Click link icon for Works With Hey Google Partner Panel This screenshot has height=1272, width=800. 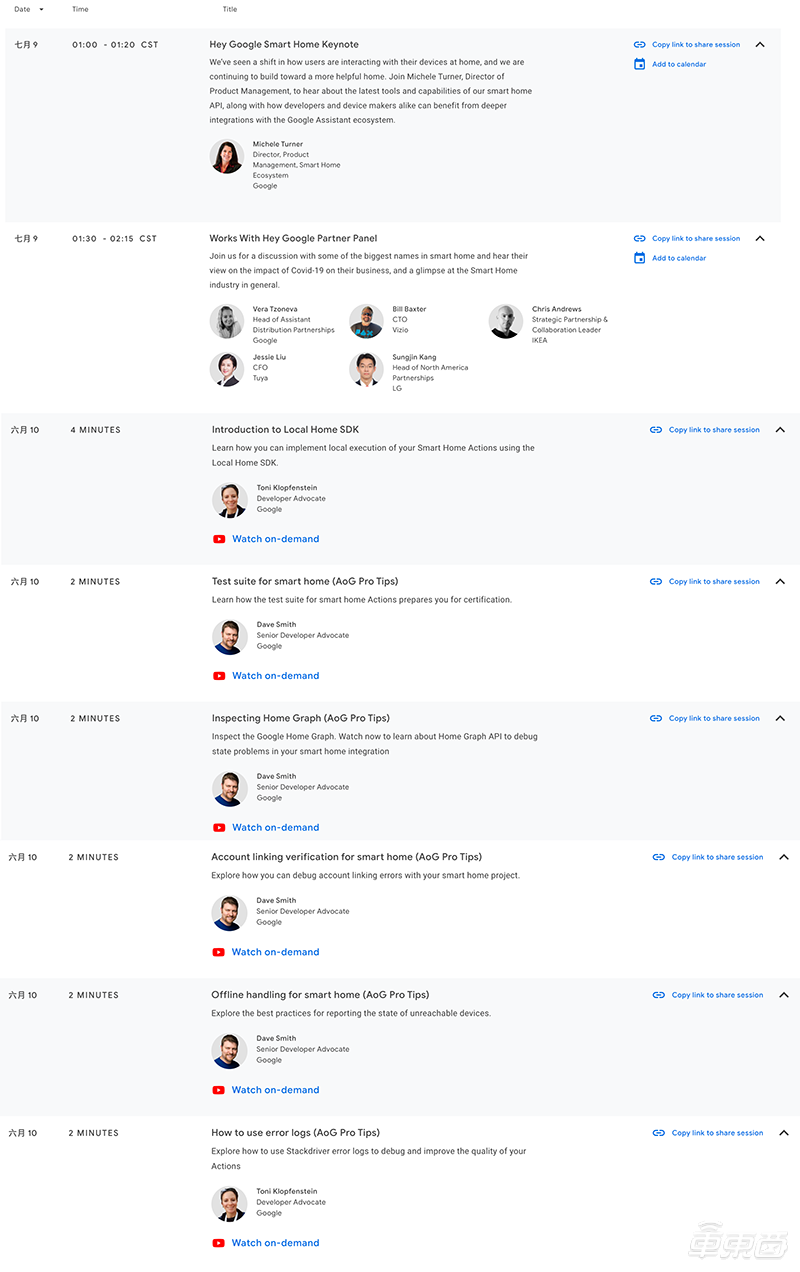click(x=640, y=239)
